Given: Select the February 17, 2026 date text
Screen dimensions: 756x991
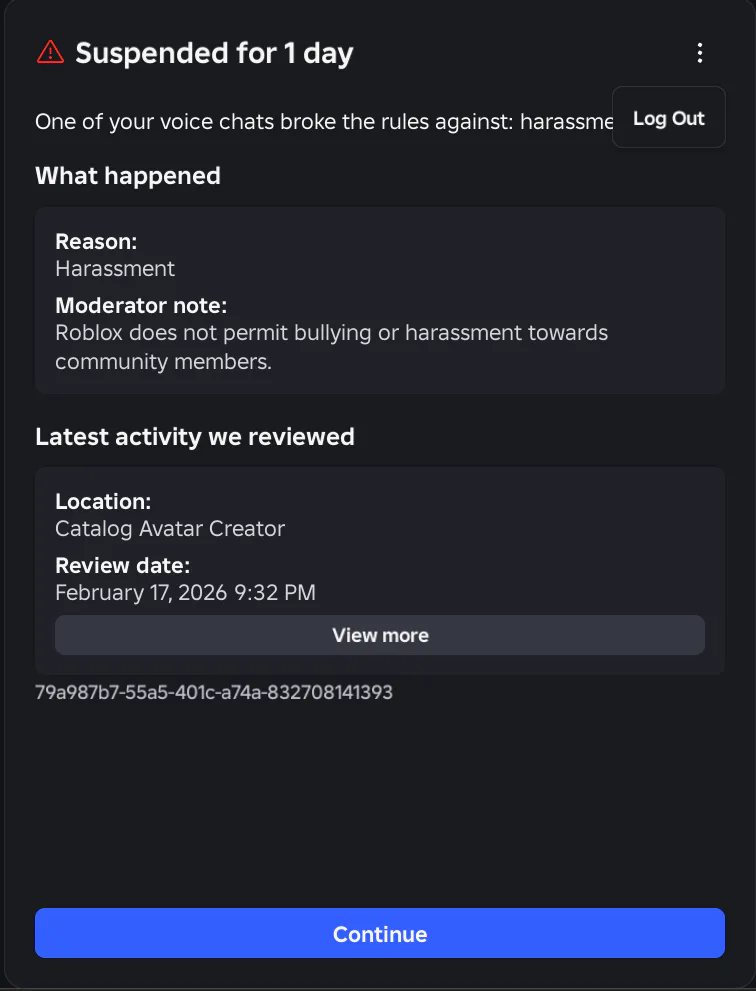Looking at the screenshot, I should (x=185, y=592).
